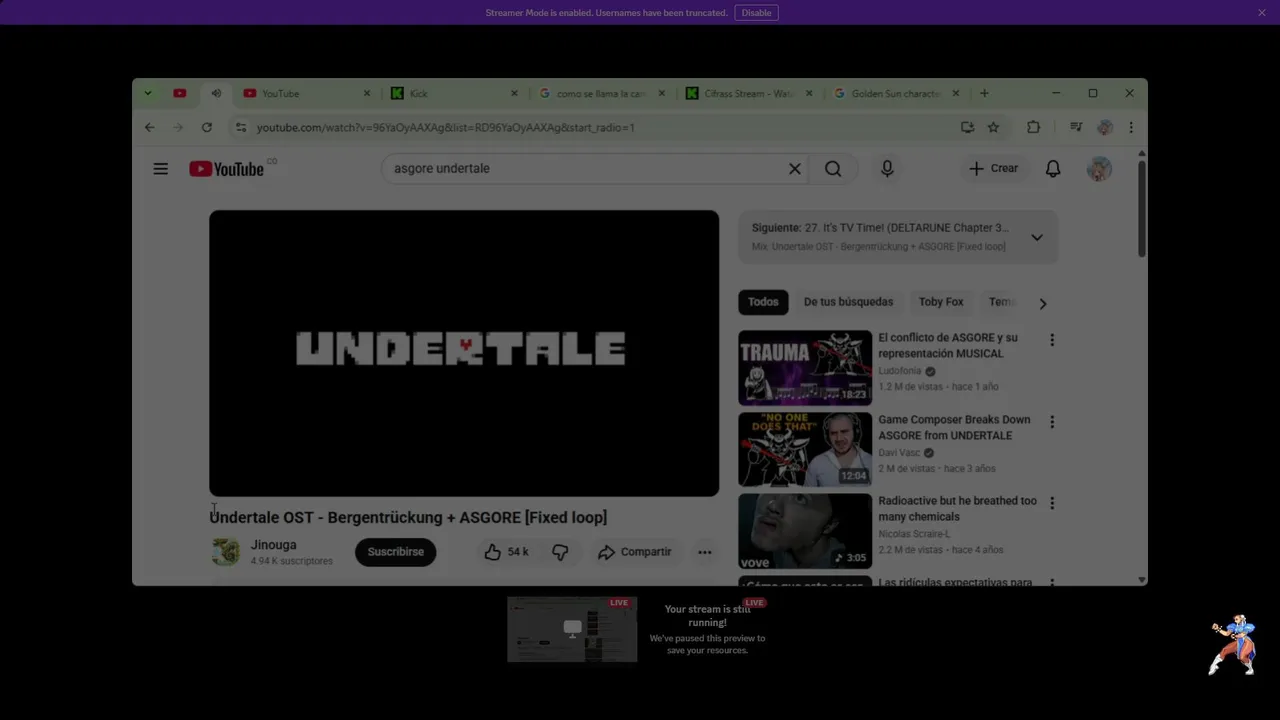1280x720 pixels.
Task: Bookmark this page with the star
Action: tap(993, 127)
